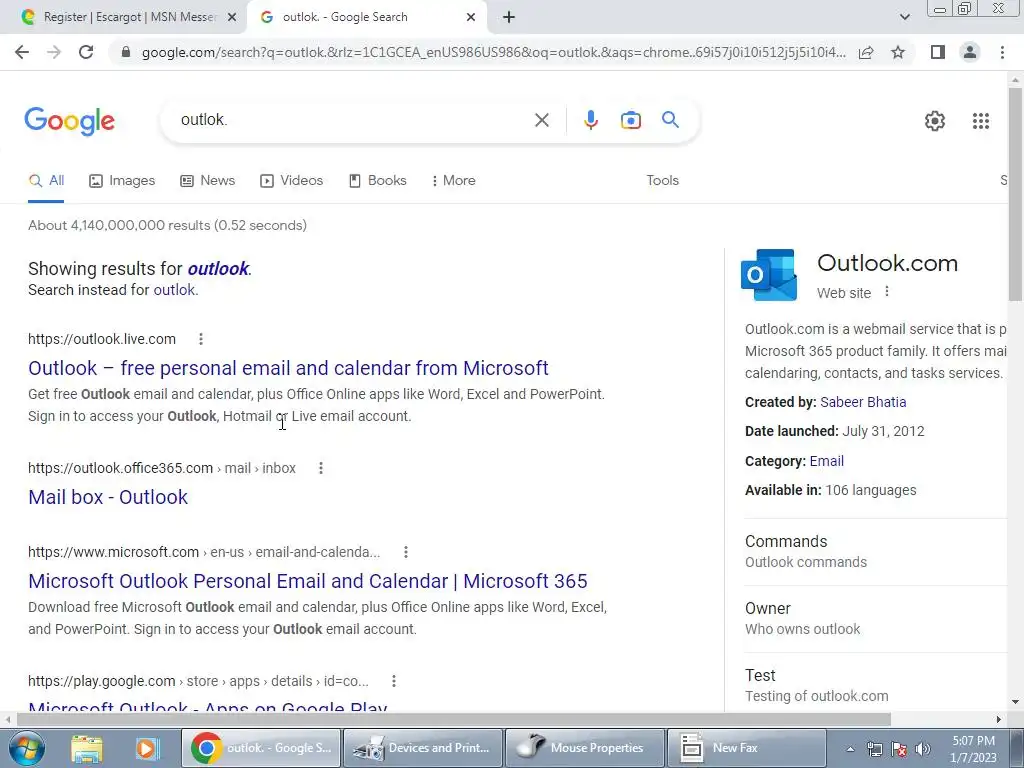Open the search Tools options
Image resolution: width=1024 pixels, height=768 pixels.
(x=662, y=180)
